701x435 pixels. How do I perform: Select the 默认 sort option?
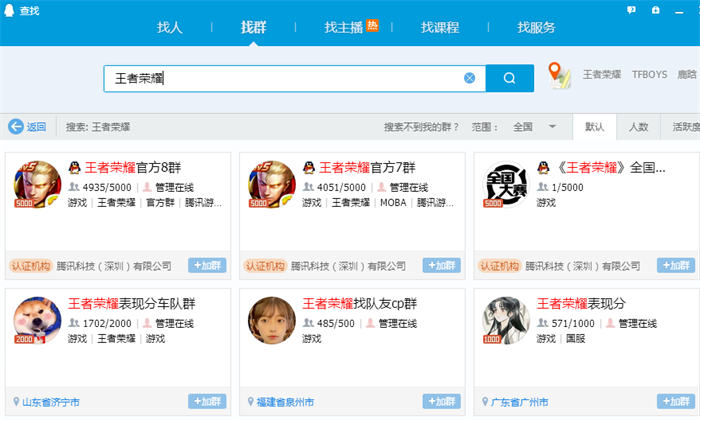pos(595,127)
